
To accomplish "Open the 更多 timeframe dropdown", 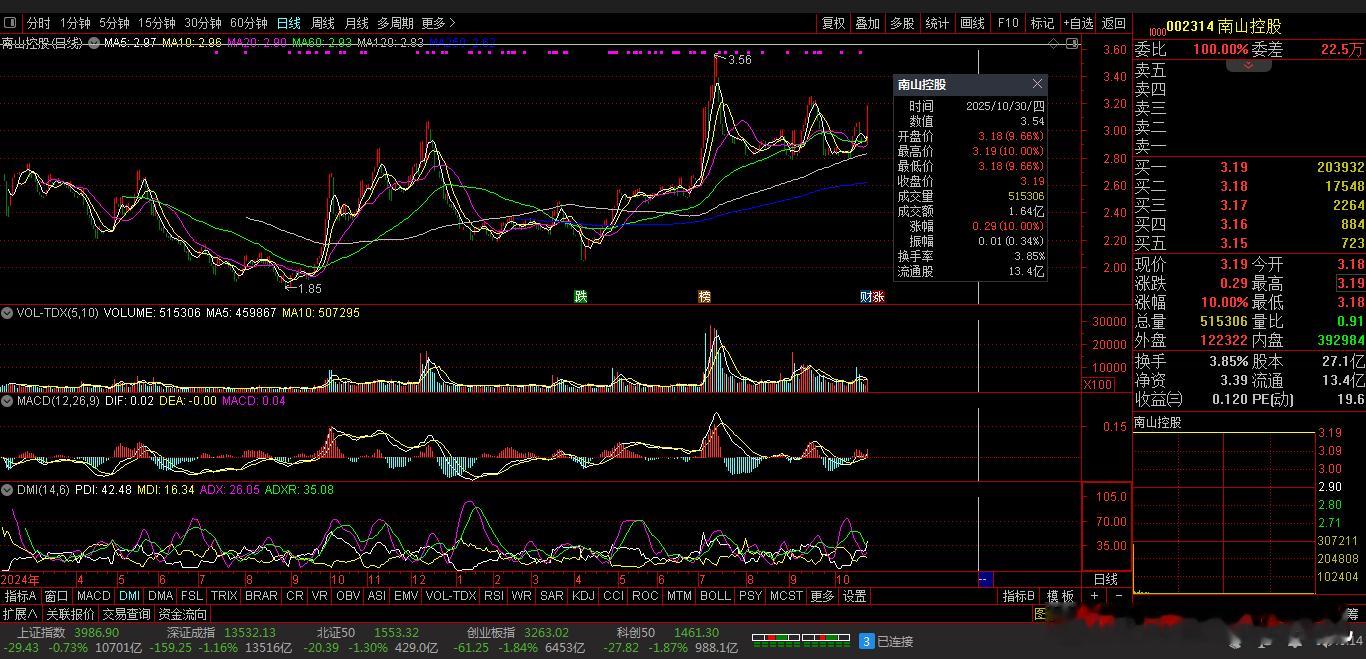I will tap(438, 22).
